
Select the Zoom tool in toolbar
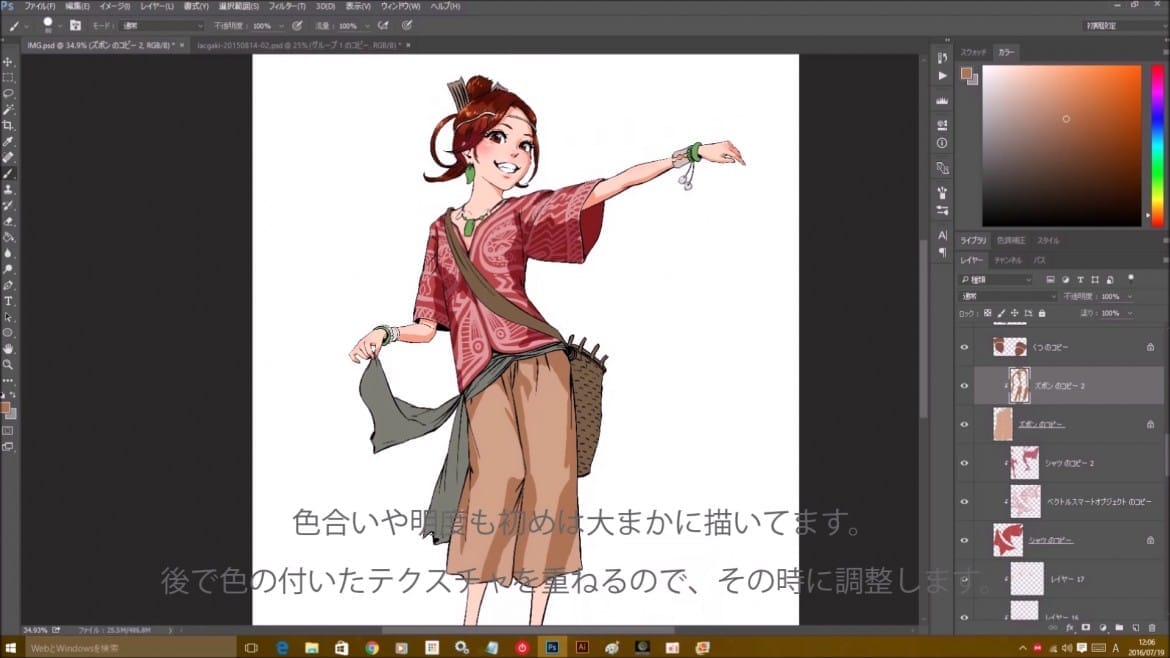click(8, 364)
